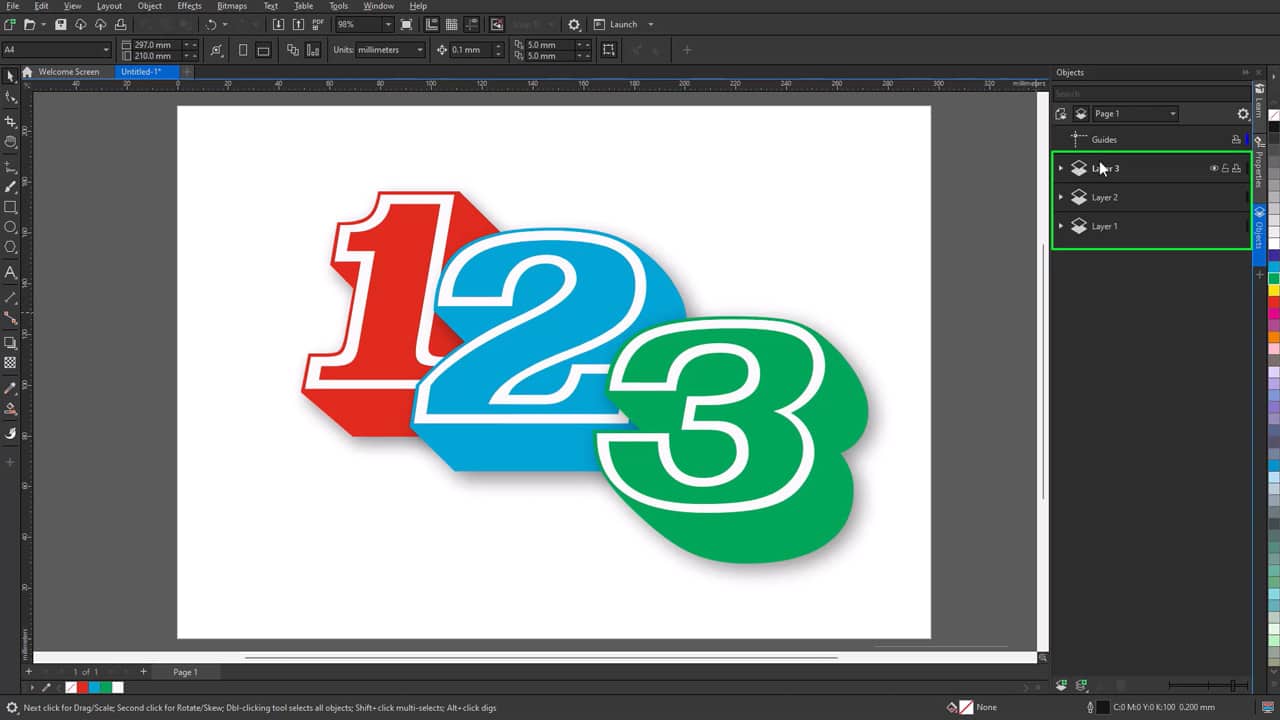
Task: Click the Page 1 tab at bottom
Action: (185, 672)
